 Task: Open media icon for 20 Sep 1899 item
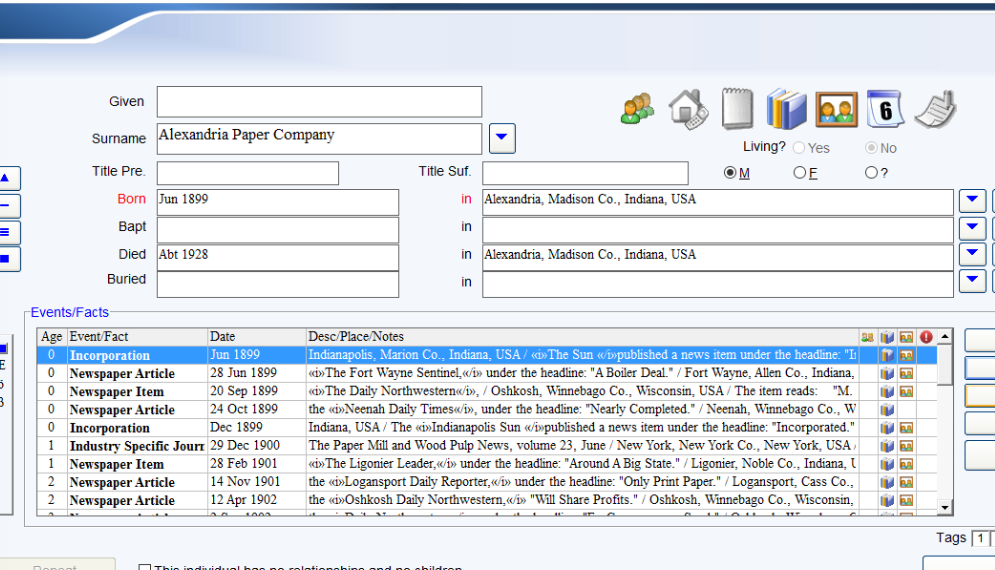point(906,392)
